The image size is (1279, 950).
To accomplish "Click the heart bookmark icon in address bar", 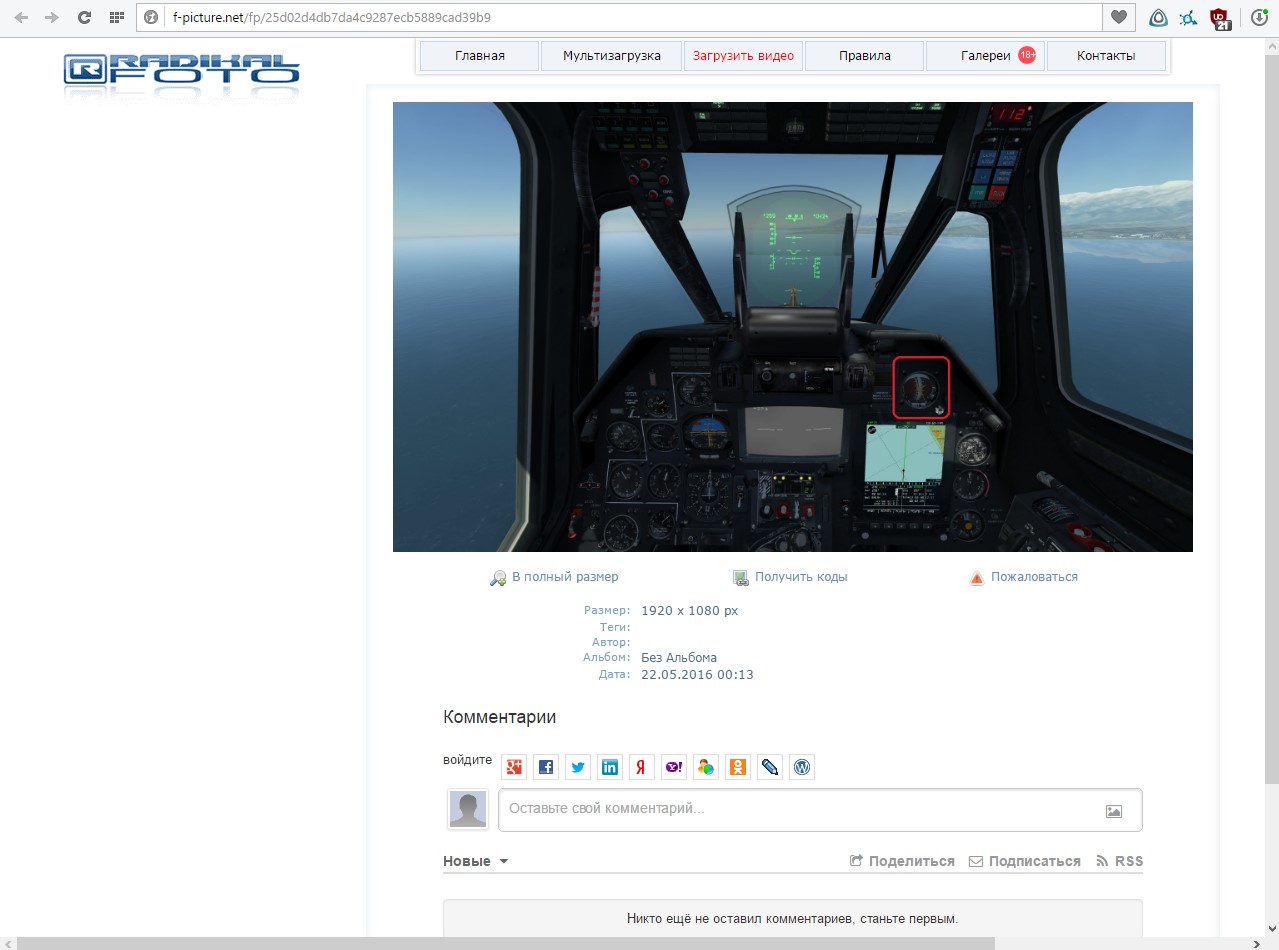I will point(1119,17).
